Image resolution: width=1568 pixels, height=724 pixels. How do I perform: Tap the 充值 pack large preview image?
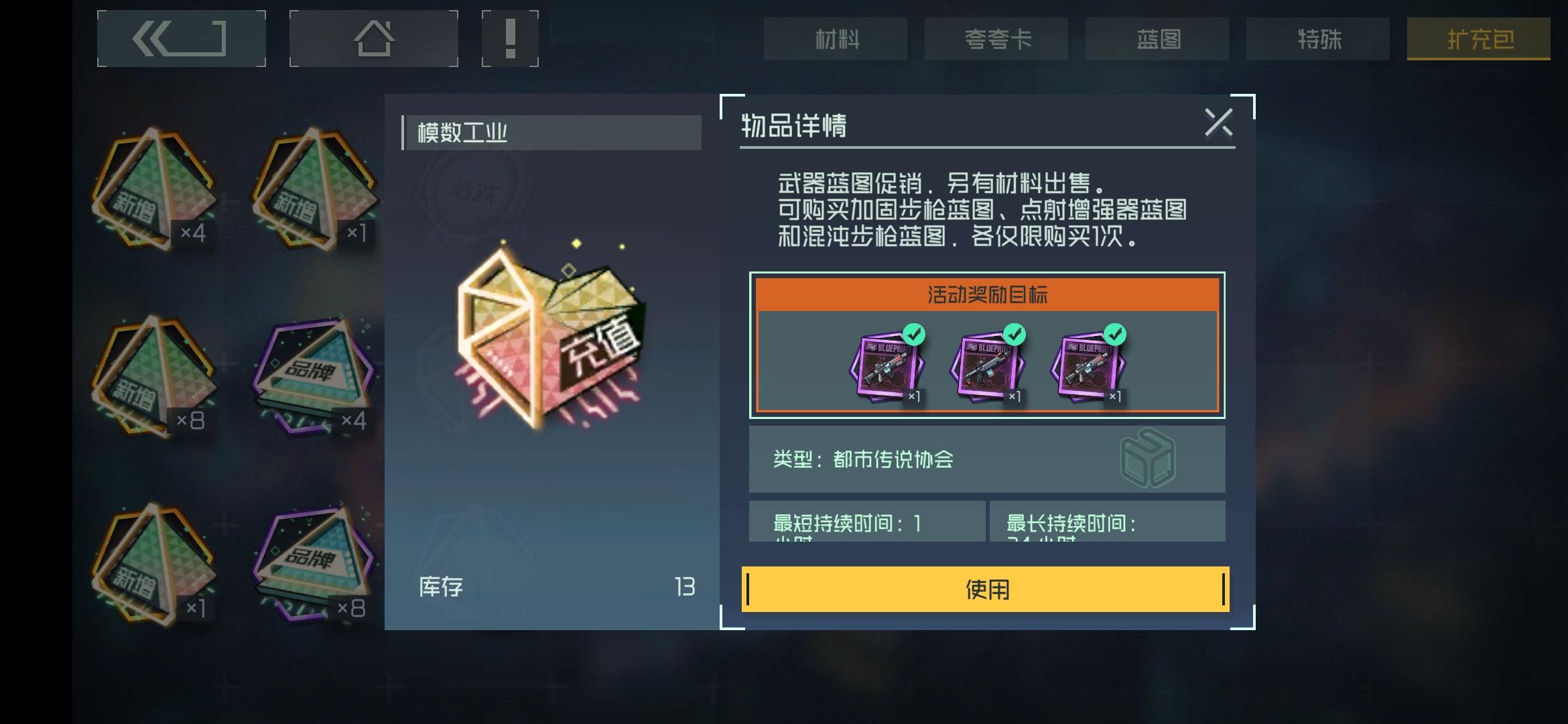coord(551,335)
